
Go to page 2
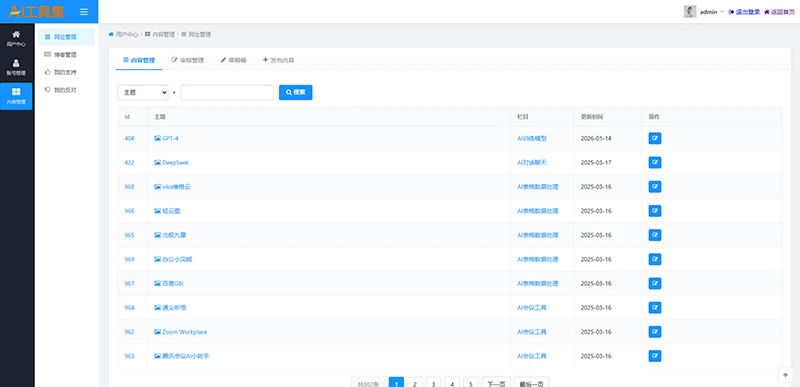click(x=415, y=384)
